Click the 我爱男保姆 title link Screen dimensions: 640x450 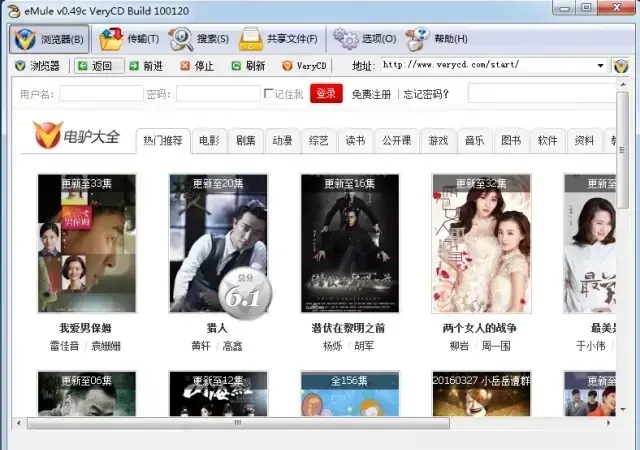click(x=85, y=328)
